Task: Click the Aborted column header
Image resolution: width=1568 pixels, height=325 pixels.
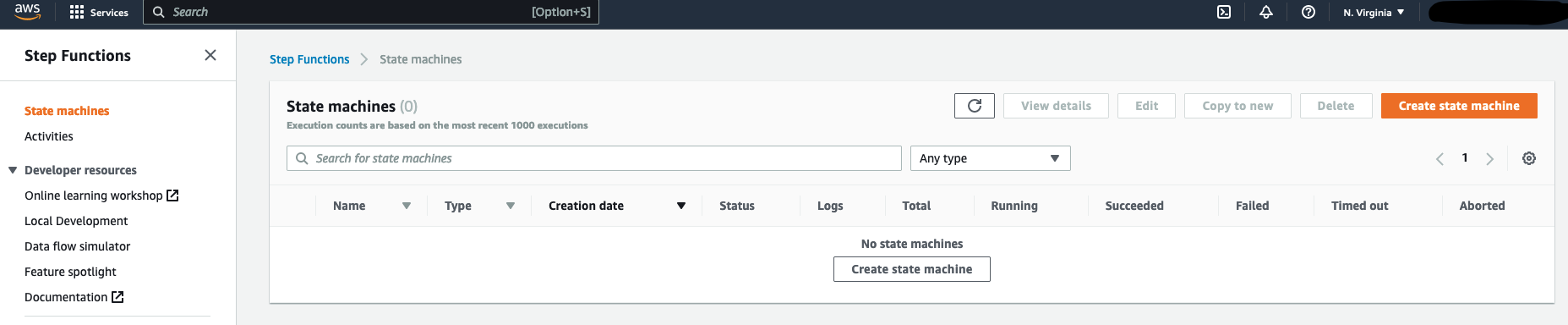Action: [x=1482, y=206]
